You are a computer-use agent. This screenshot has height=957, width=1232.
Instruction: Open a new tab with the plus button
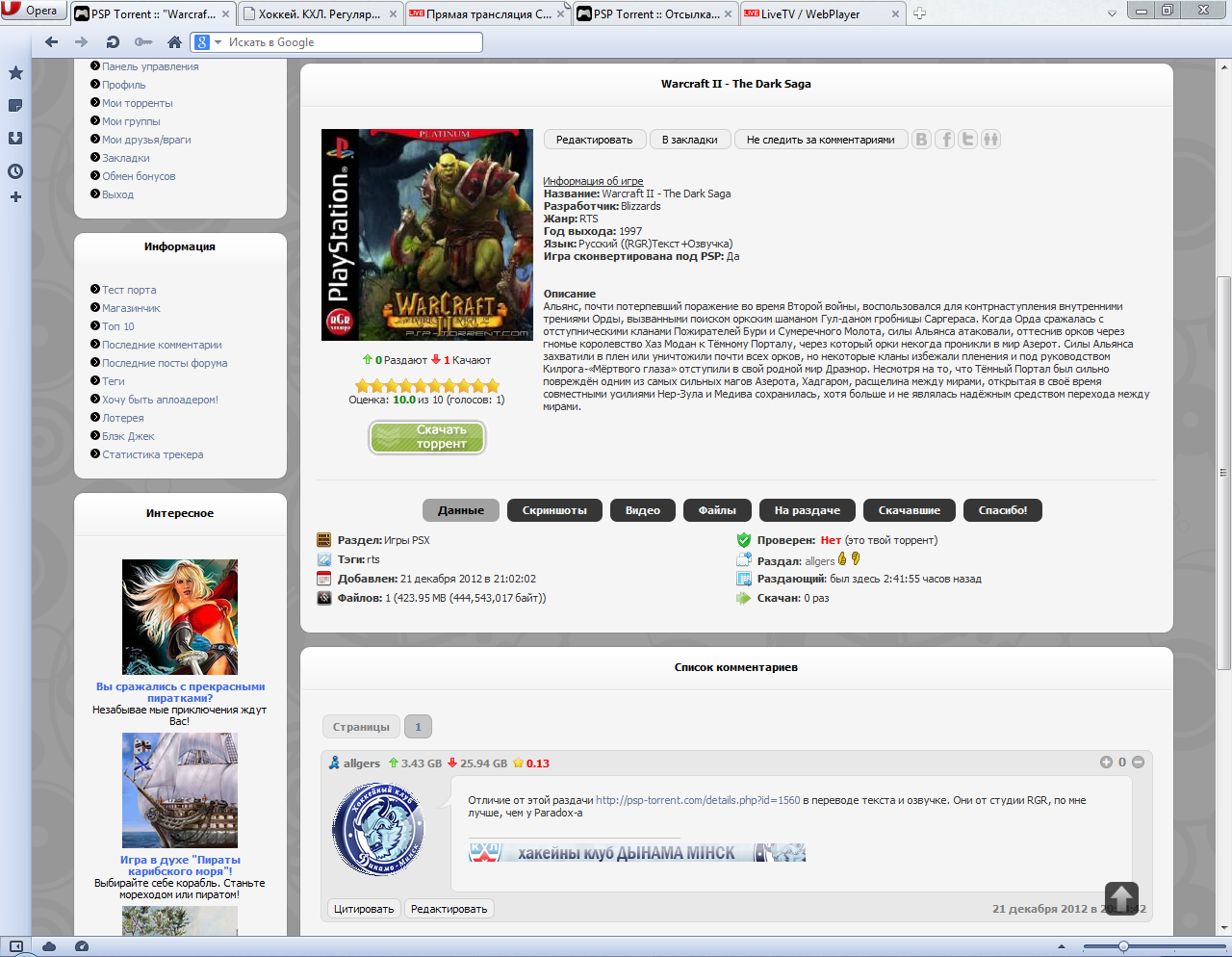[x=919, y=13]
